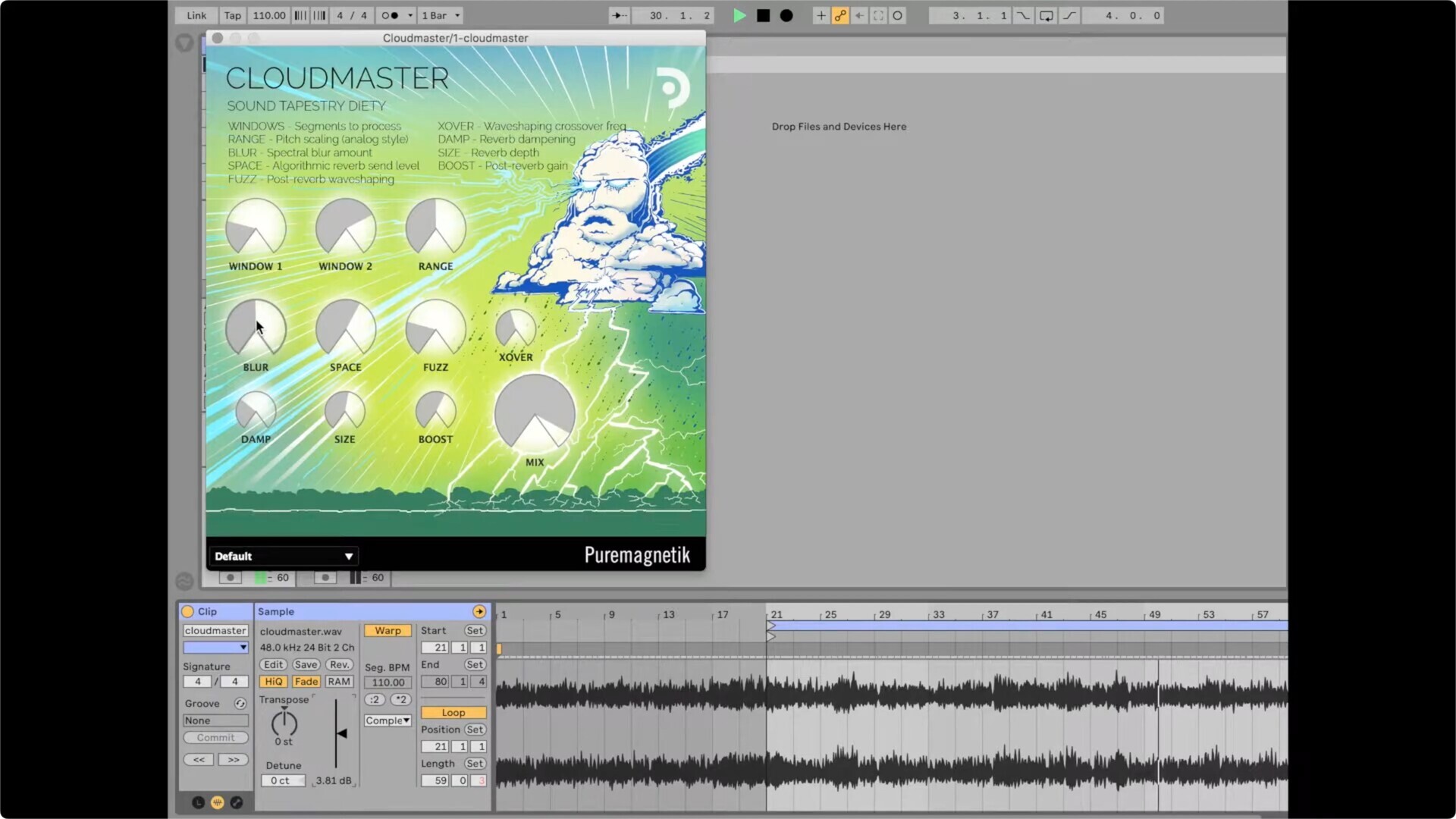
Task: Open the Default preset dropdown in Cloudmaster
Action: click(x=283, y=556)
